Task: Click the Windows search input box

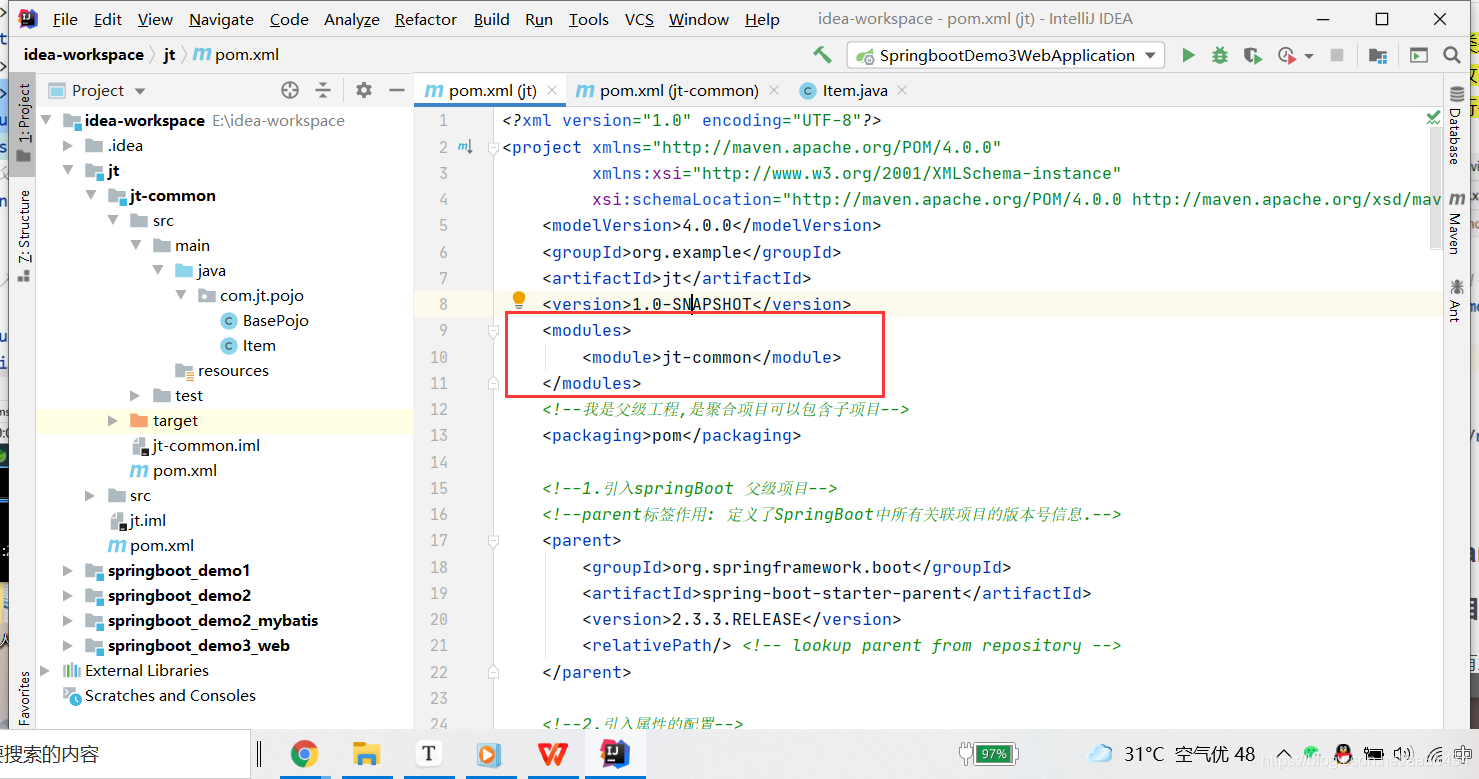Action: pyautogui.click(x=125, y=754)
